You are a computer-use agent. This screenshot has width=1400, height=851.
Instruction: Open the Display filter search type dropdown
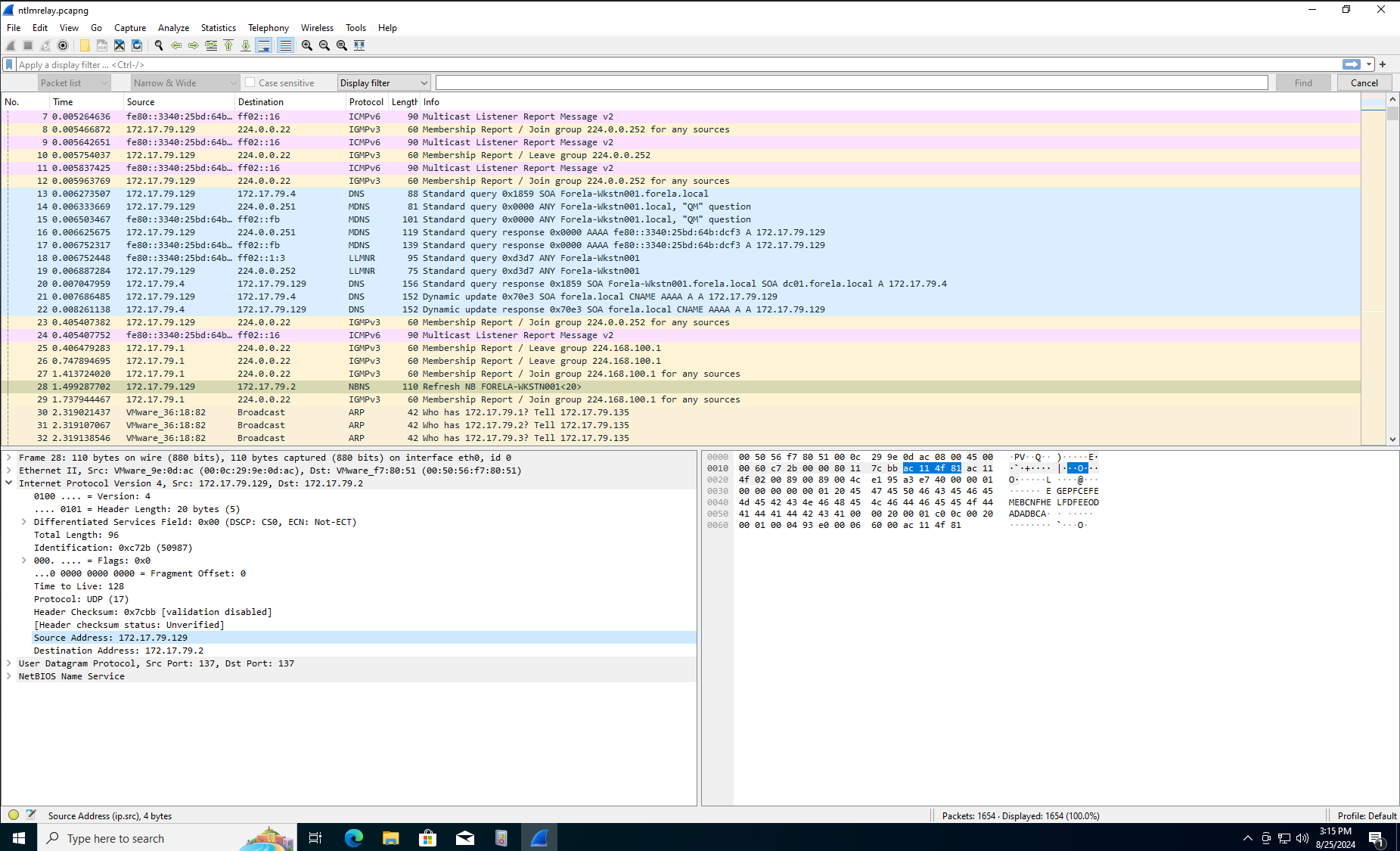383,83
